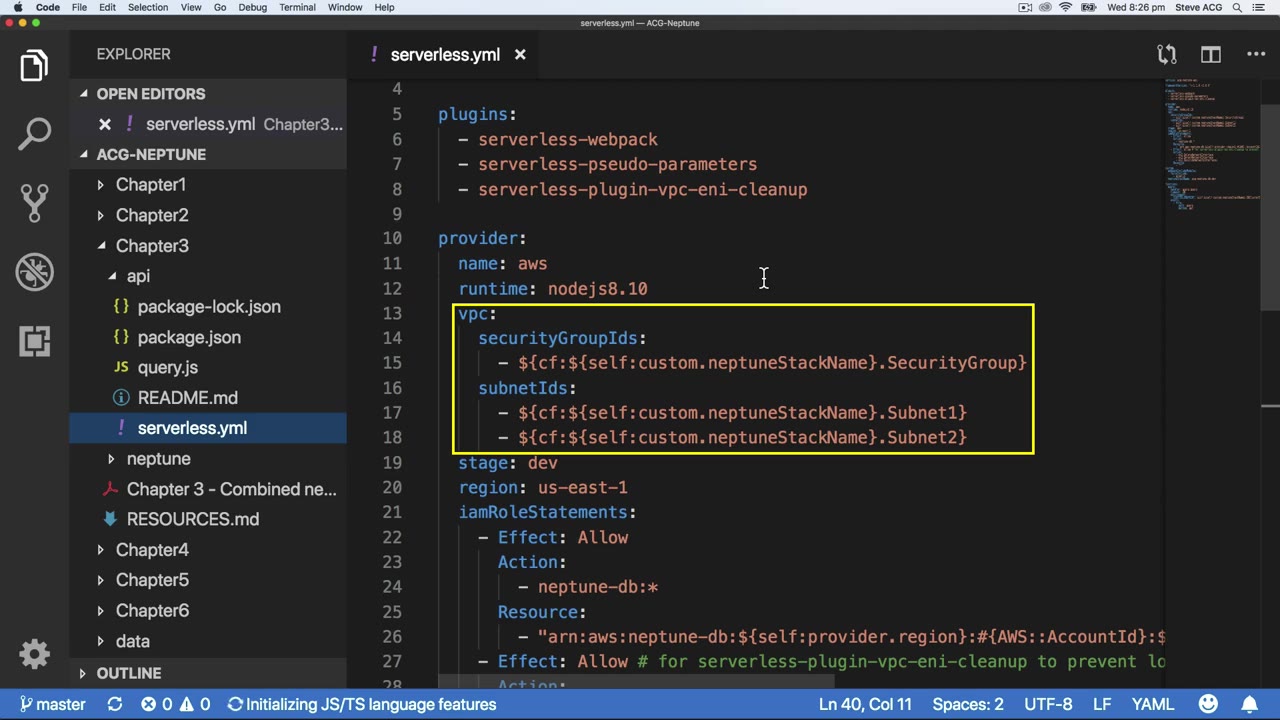Expand the neptune folder

(158, 459)
